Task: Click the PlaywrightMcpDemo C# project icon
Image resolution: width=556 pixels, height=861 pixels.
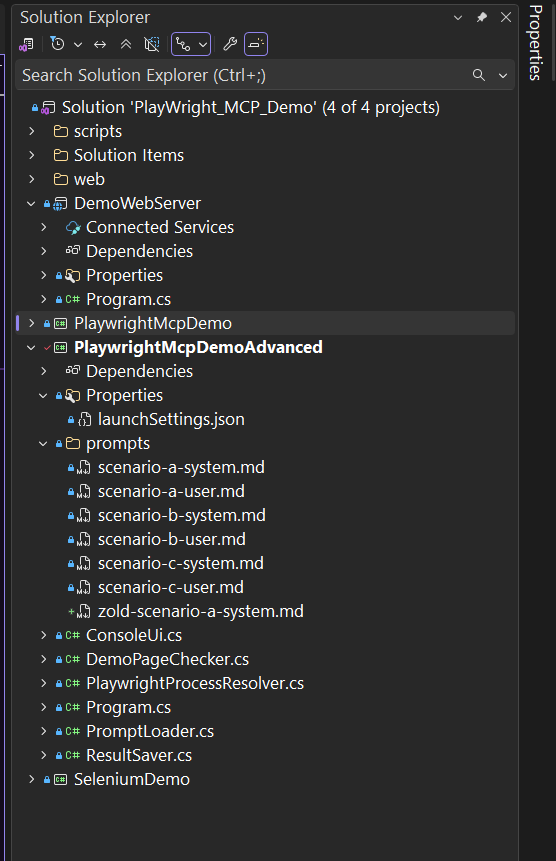Action: (60, 323)
